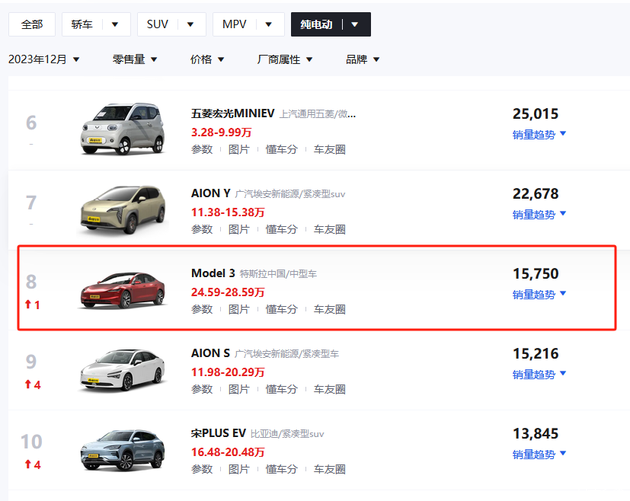Open the 宋PLUS EV car thumbnail
Viewport: 630px width, 501px height.
click(x=120, y=452)
